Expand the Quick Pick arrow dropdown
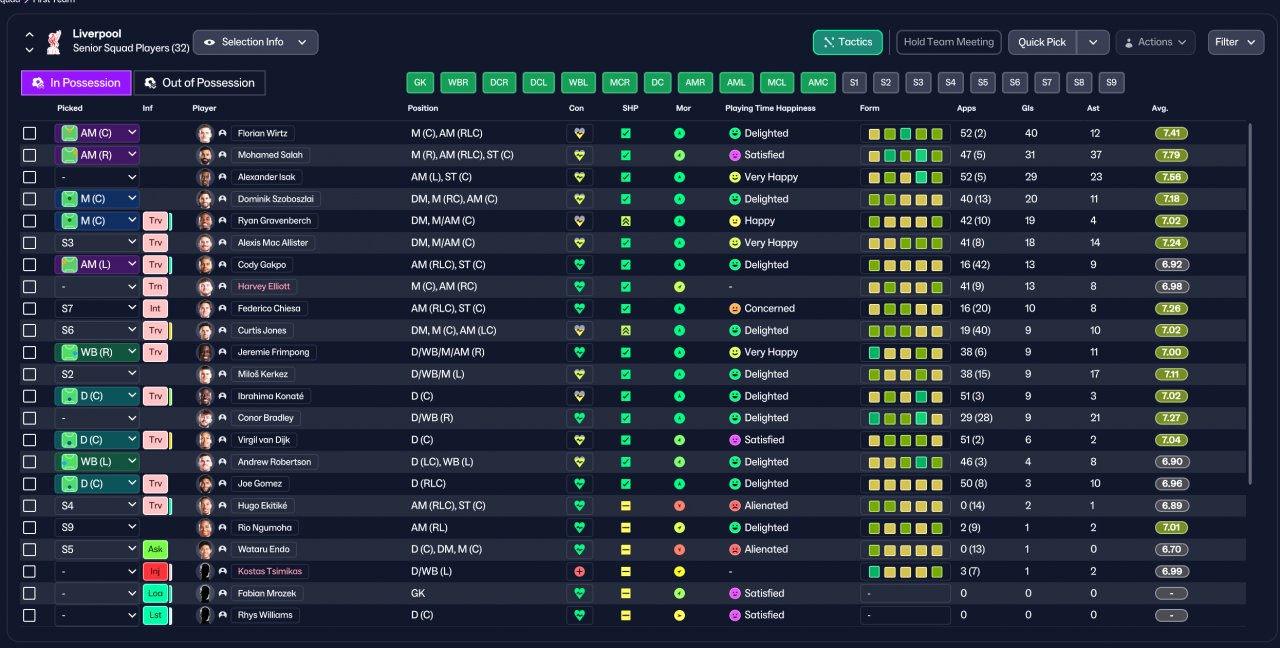Viewport: 1280px width, 648px height. pos(1094,42)
